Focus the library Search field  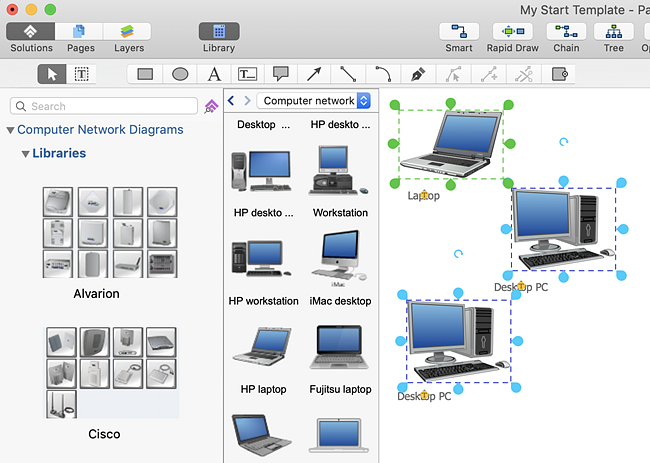[x=104, y=106]
